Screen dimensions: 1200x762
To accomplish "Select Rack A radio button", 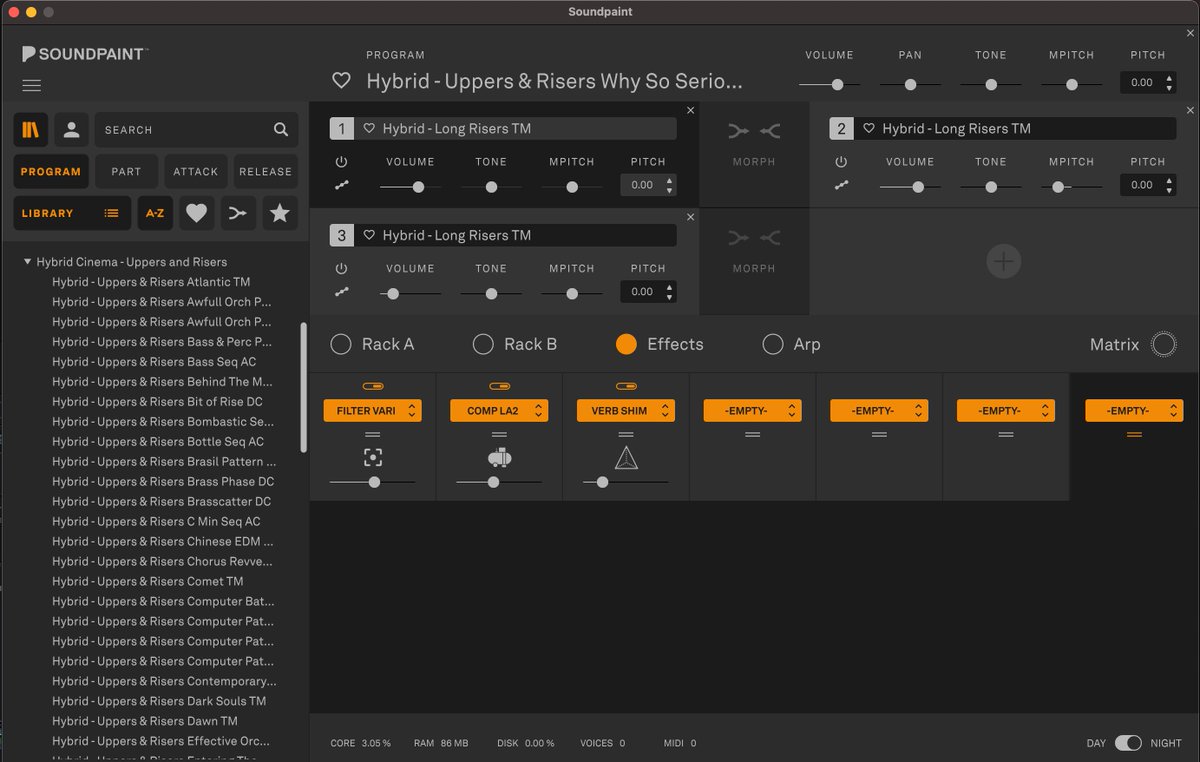I will tap(341, 344).
